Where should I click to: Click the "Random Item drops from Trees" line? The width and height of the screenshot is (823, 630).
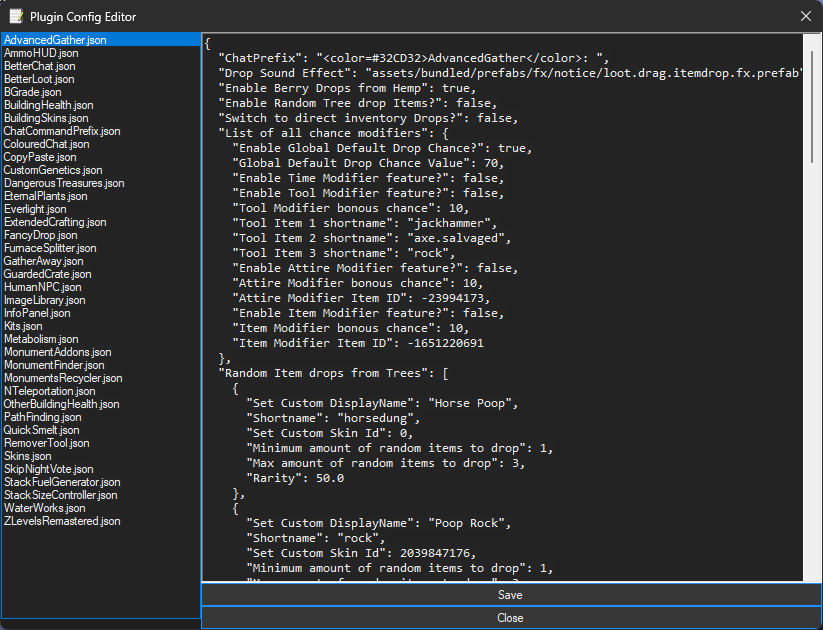click(334, 373)
